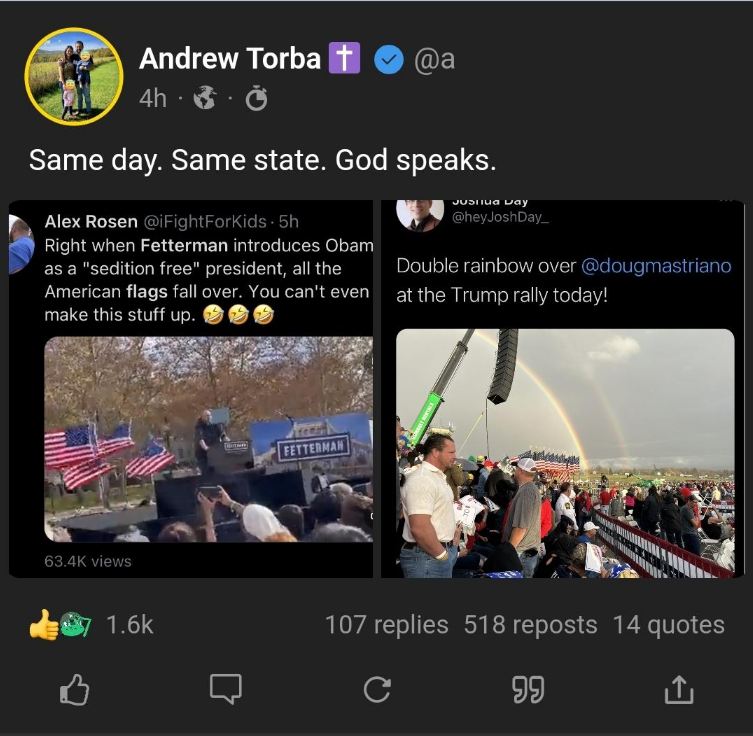Open the reply comment bubble icon
Image resolution: width=753 pixels, height=736 pixels.
point(226,688)
